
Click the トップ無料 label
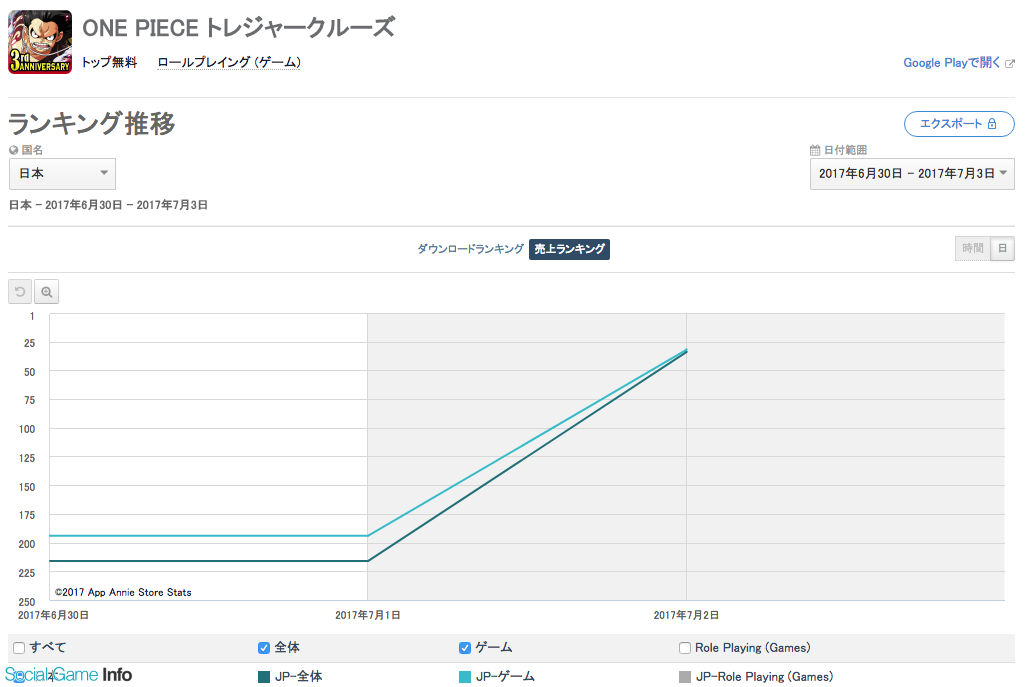pos(109,62)
